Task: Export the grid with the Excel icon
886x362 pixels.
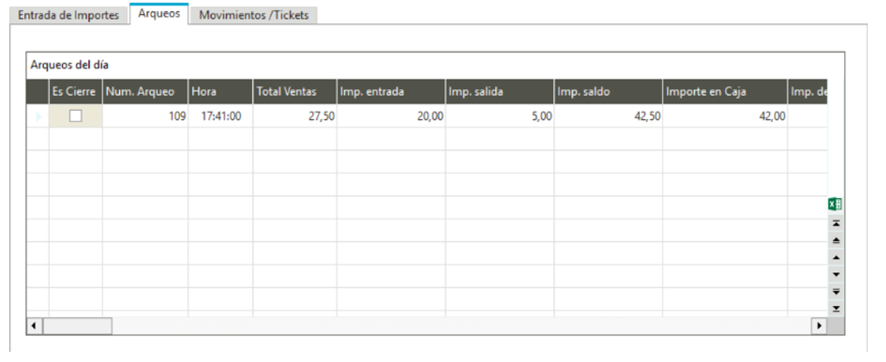Action: (x=836, y=204)
